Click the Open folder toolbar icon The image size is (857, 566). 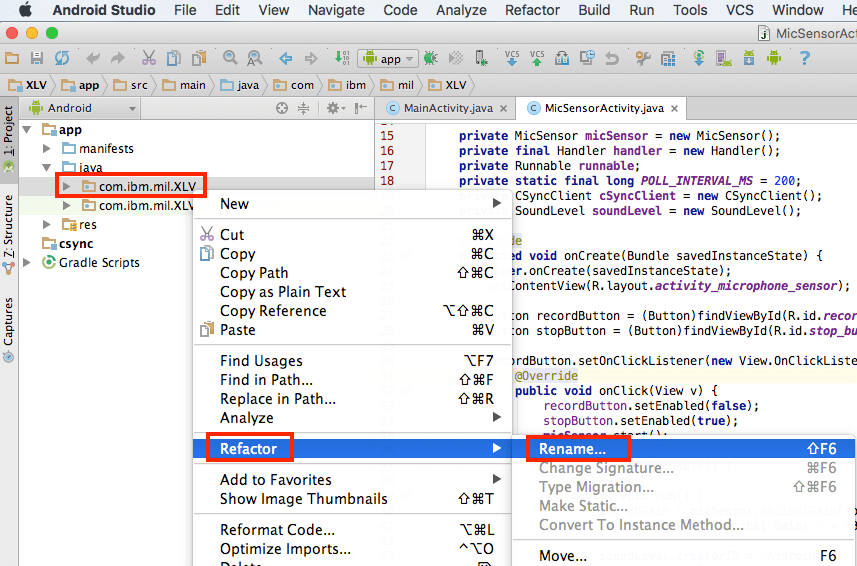[x=12, y=58]
